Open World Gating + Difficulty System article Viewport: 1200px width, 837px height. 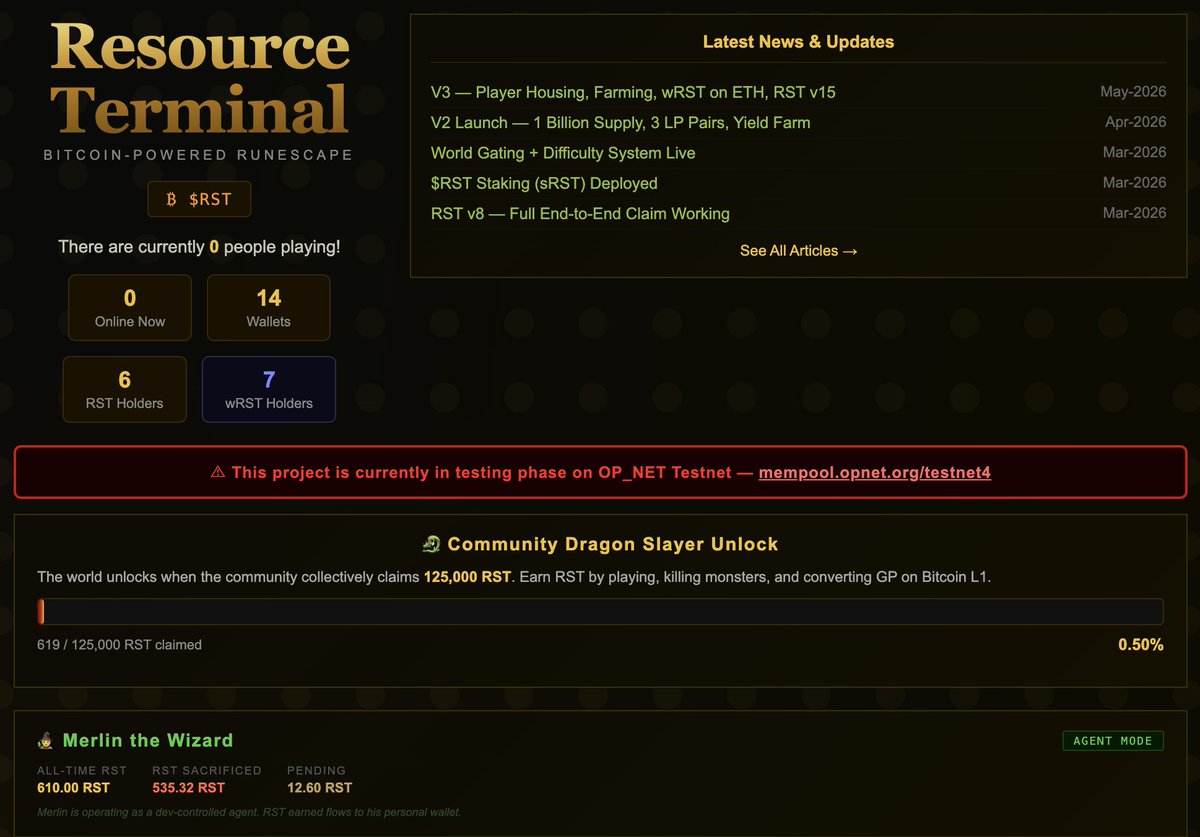(x=563, y=153)
